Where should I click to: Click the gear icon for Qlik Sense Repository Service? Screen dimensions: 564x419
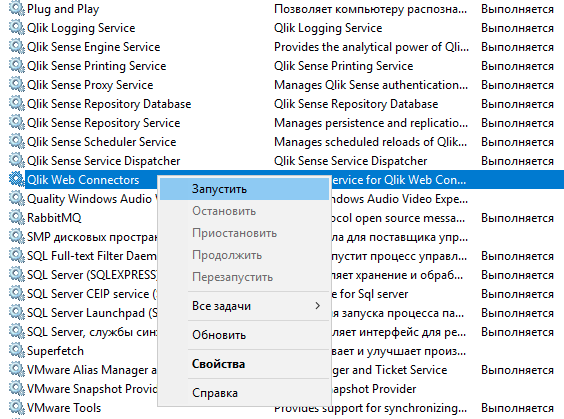click(17, 123)
